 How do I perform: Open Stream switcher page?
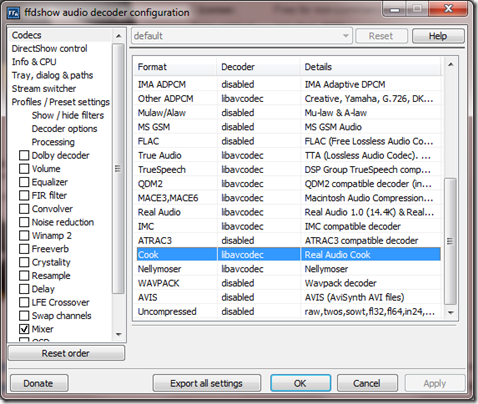coord(44,89)
